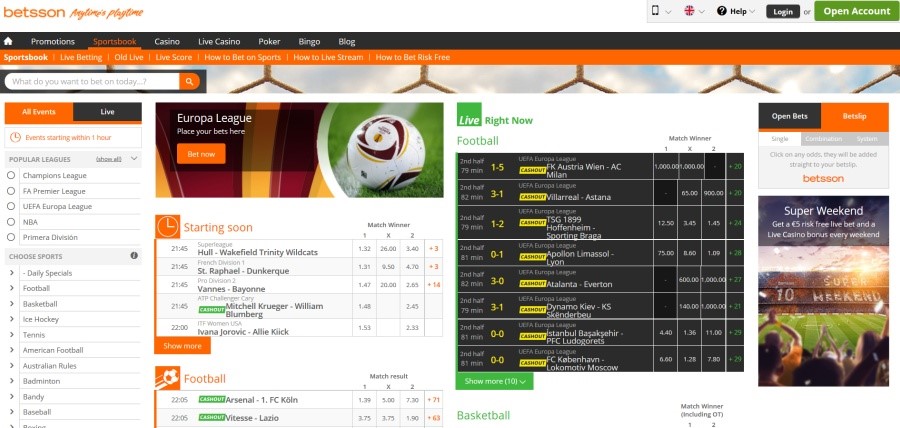Screen dimensions: 900x428
Task: Click Bet now on Europa League banner
Action: coord(201,154)
